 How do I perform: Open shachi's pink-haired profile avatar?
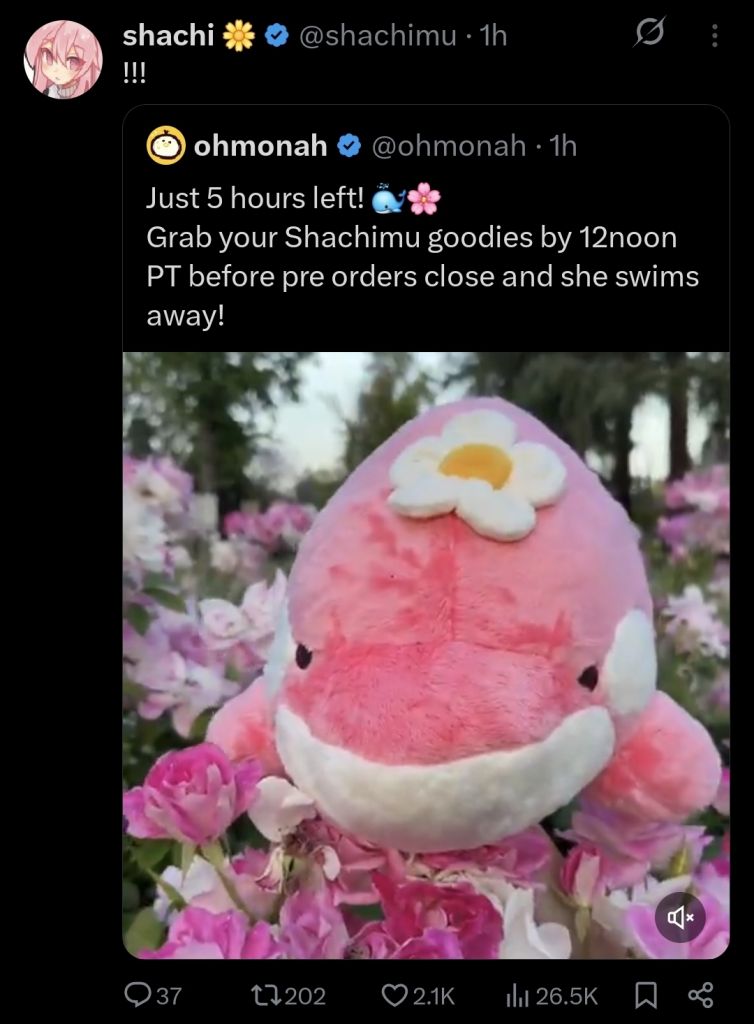coord(63,59)
